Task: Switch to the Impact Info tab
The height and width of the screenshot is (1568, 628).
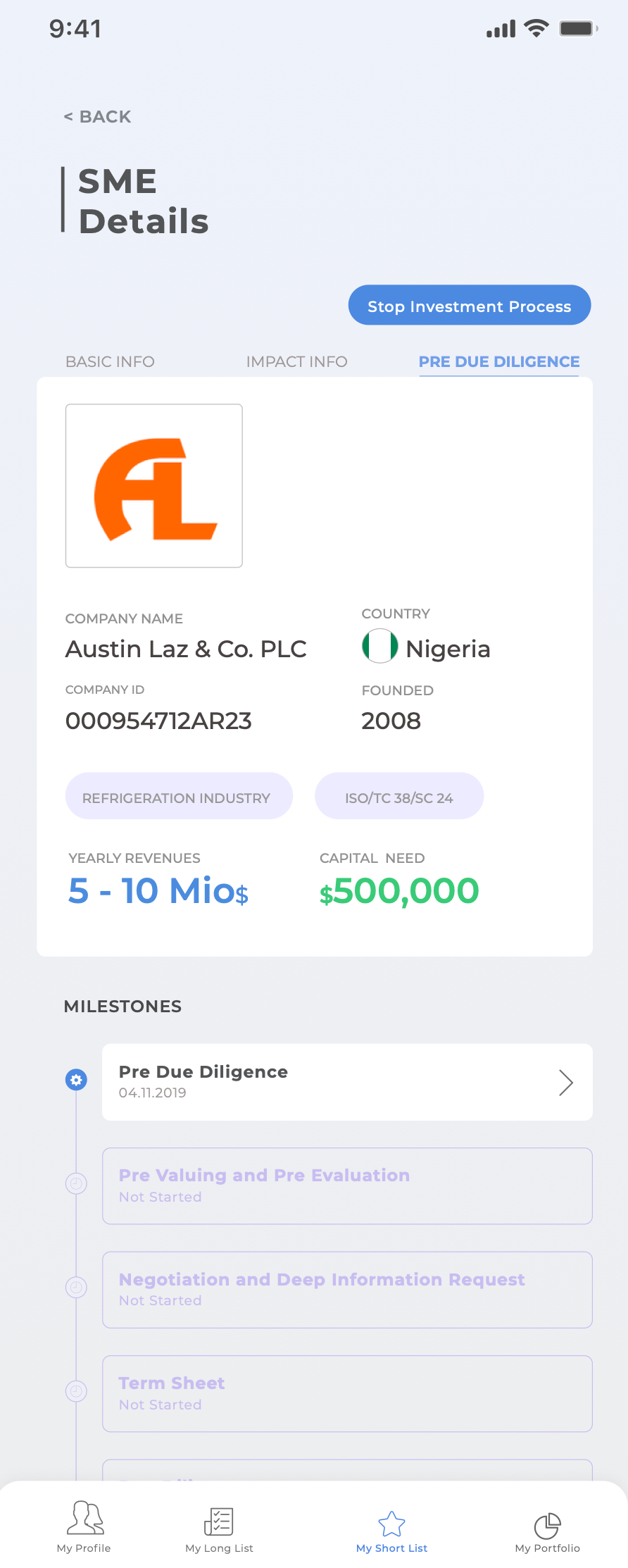Action: (296, 361)
